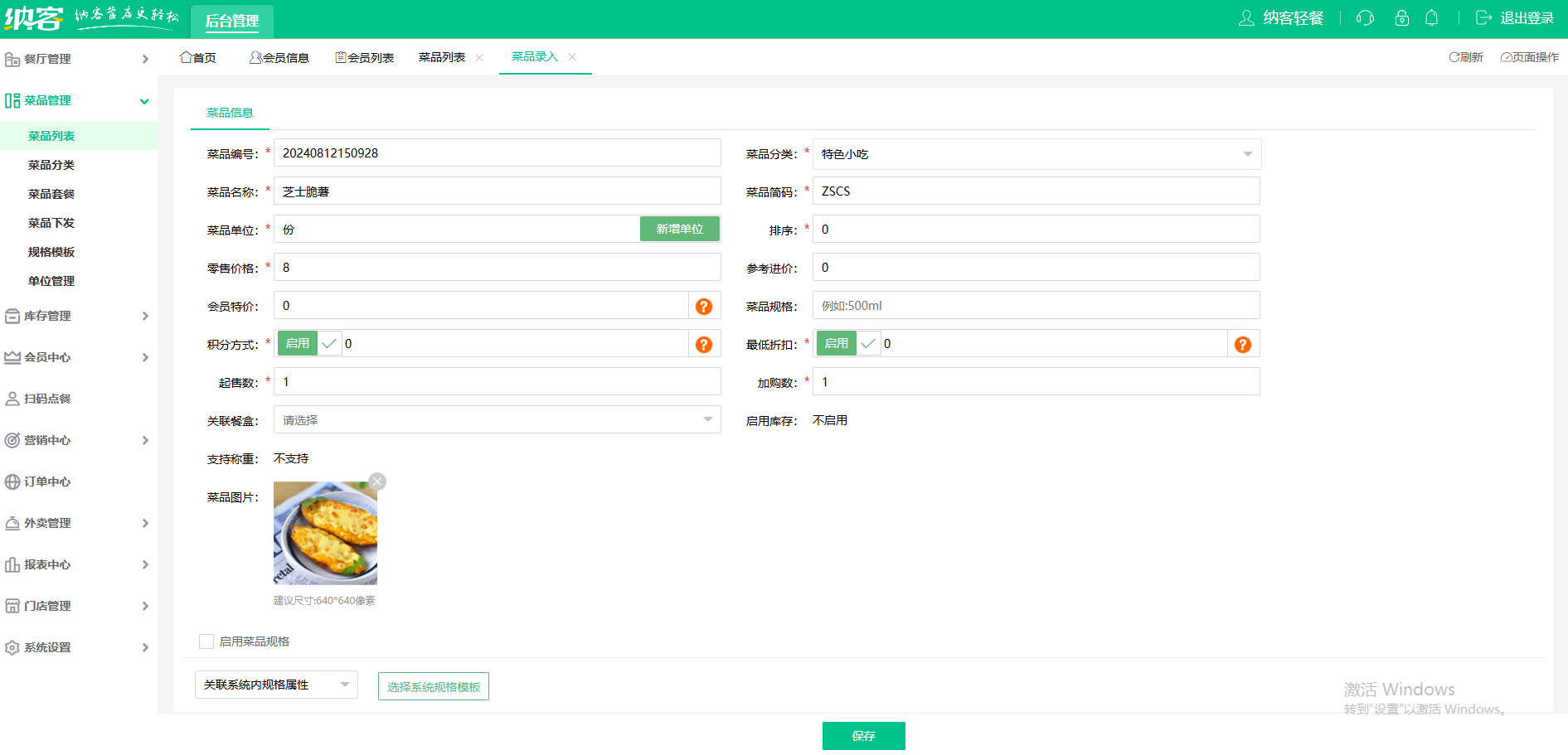Click help icon beside 会员特价 field
1568x755 pixels.
coord(704,307)
